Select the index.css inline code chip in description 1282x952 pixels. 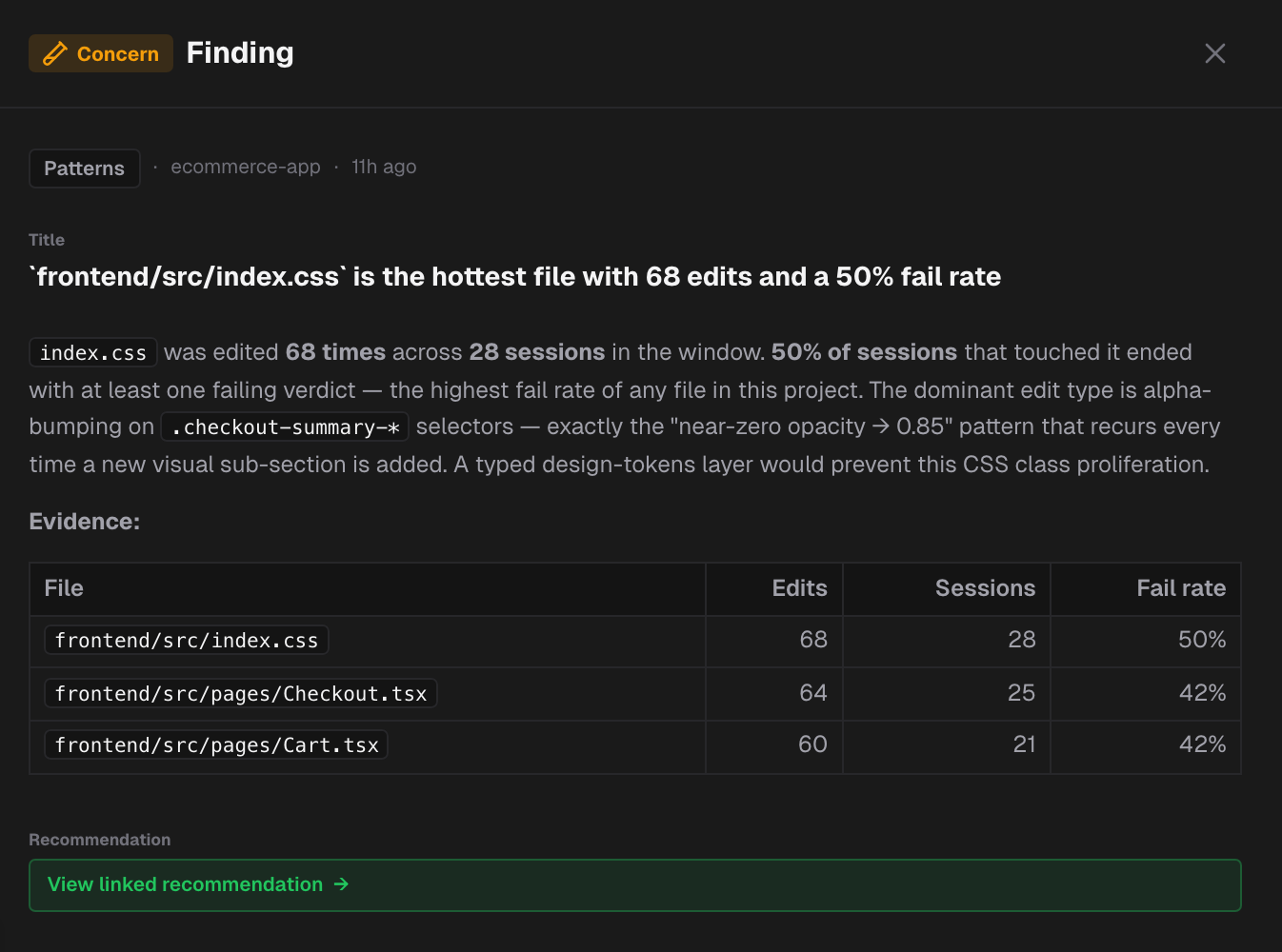tap(93, 352)
